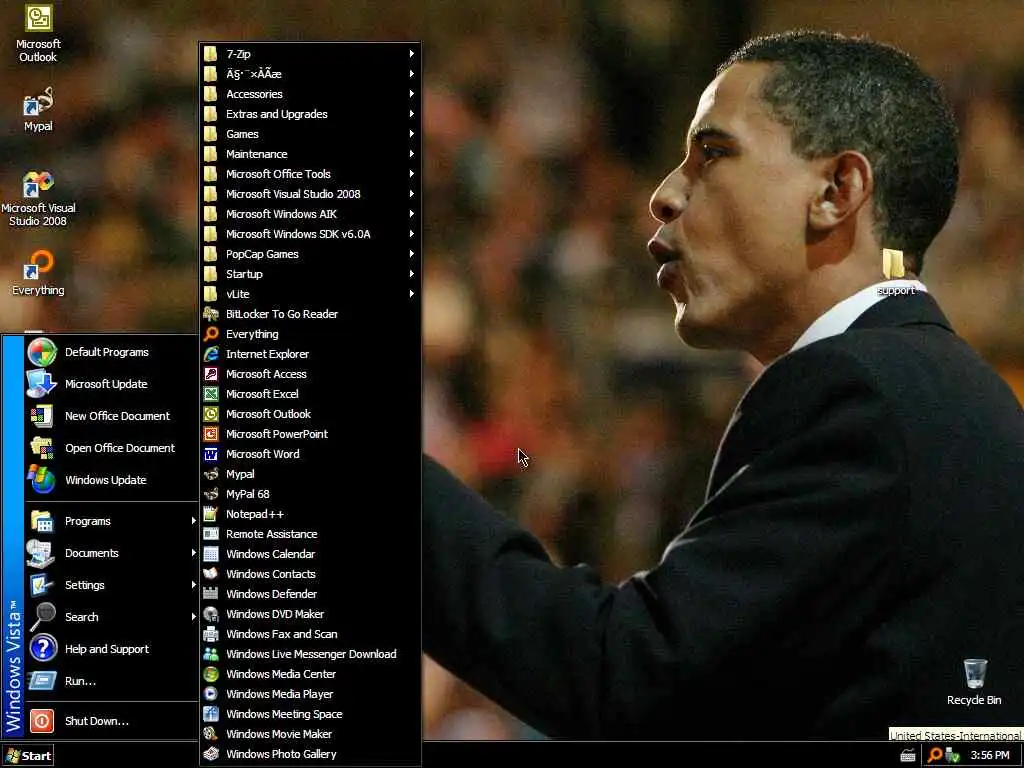Screen dimensions: 1024x768
Task: Launch Notepad++
Action: [310, 514]
